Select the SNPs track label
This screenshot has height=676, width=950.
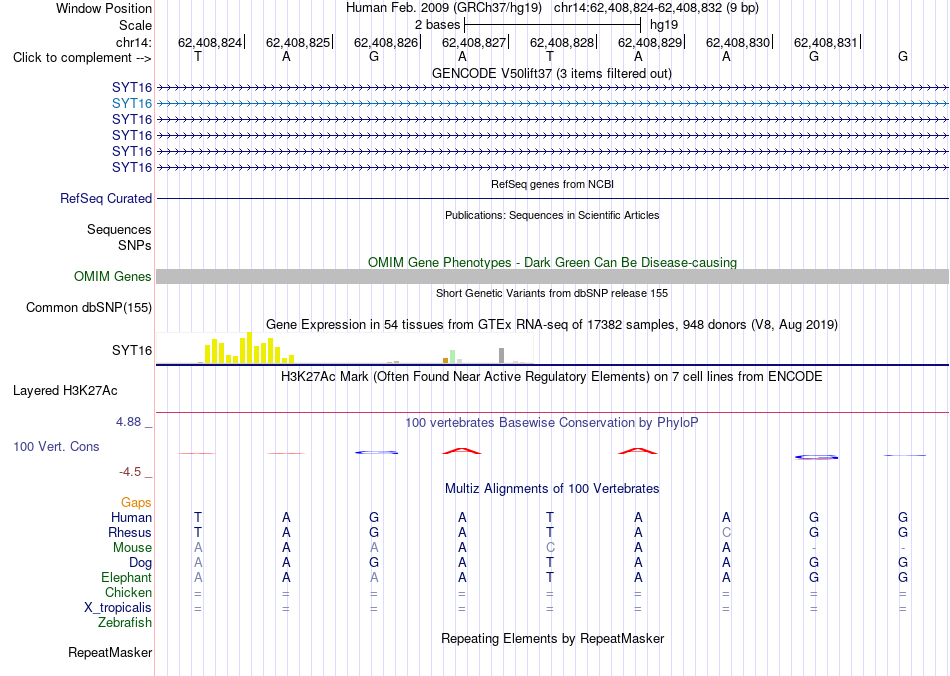(x=135, y=245)
